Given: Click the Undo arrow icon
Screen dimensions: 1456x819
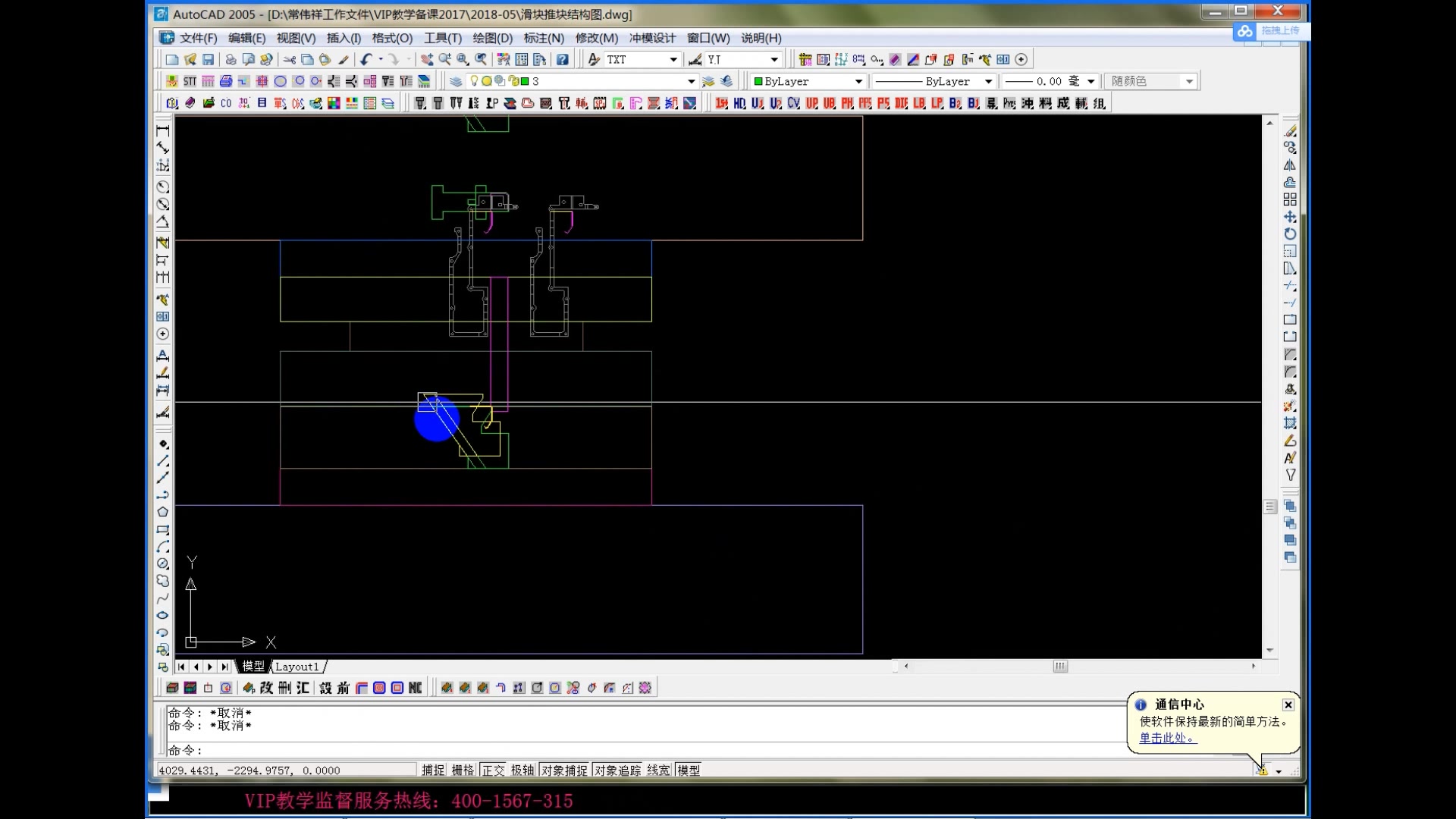Looking at the screenshot, I should [x=366, y=59].
